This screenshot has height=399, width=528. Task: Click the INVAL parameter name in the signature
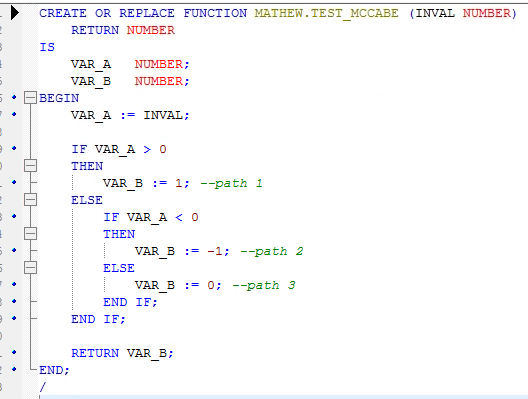435,13
